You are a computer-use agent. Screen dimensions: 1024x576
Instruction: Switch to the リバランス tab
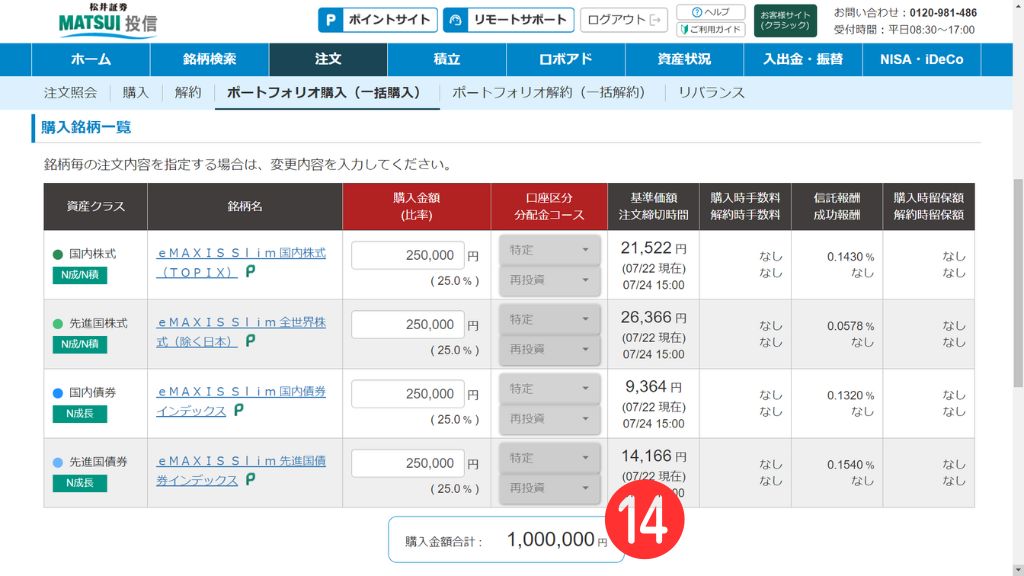[x=711, y=93]
